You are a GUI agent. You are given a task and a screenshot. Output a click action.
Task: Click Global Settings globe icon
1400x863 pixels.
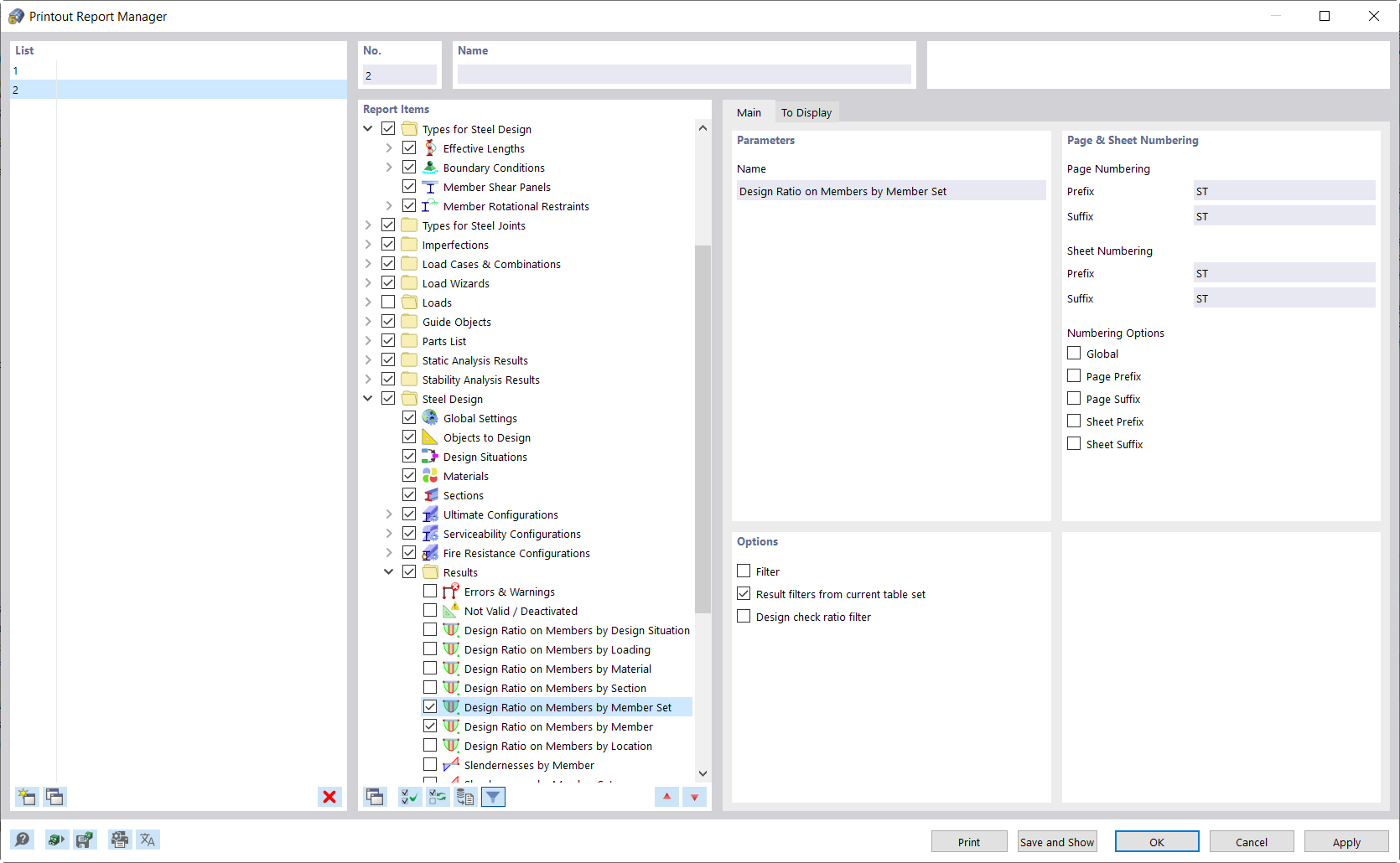click(x=430, y=418)
